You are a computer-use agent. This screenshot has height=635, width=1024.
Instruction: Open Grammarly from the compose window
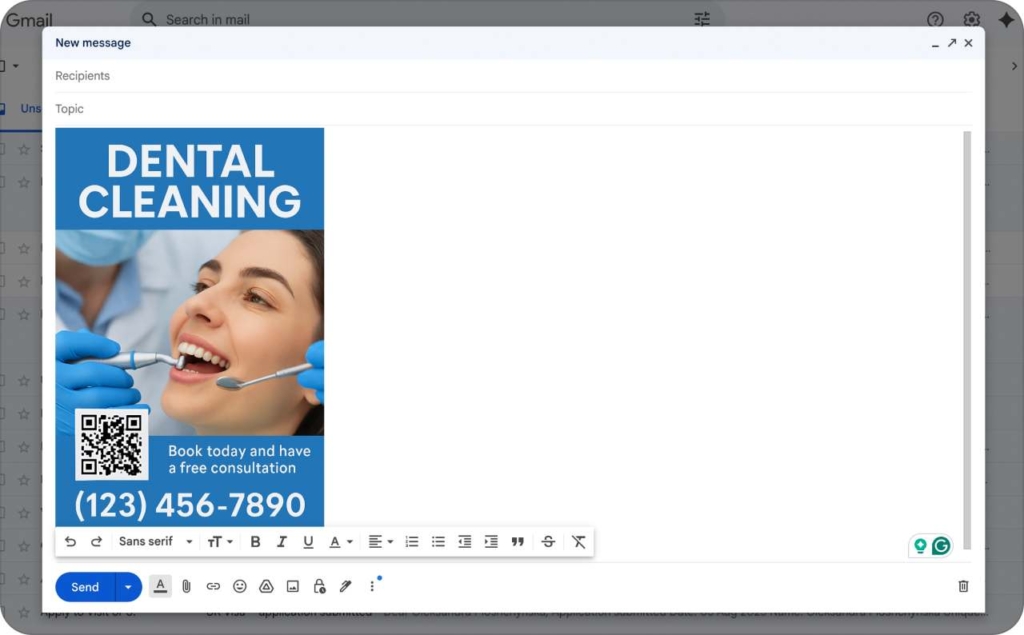click(x=938, y=545)
